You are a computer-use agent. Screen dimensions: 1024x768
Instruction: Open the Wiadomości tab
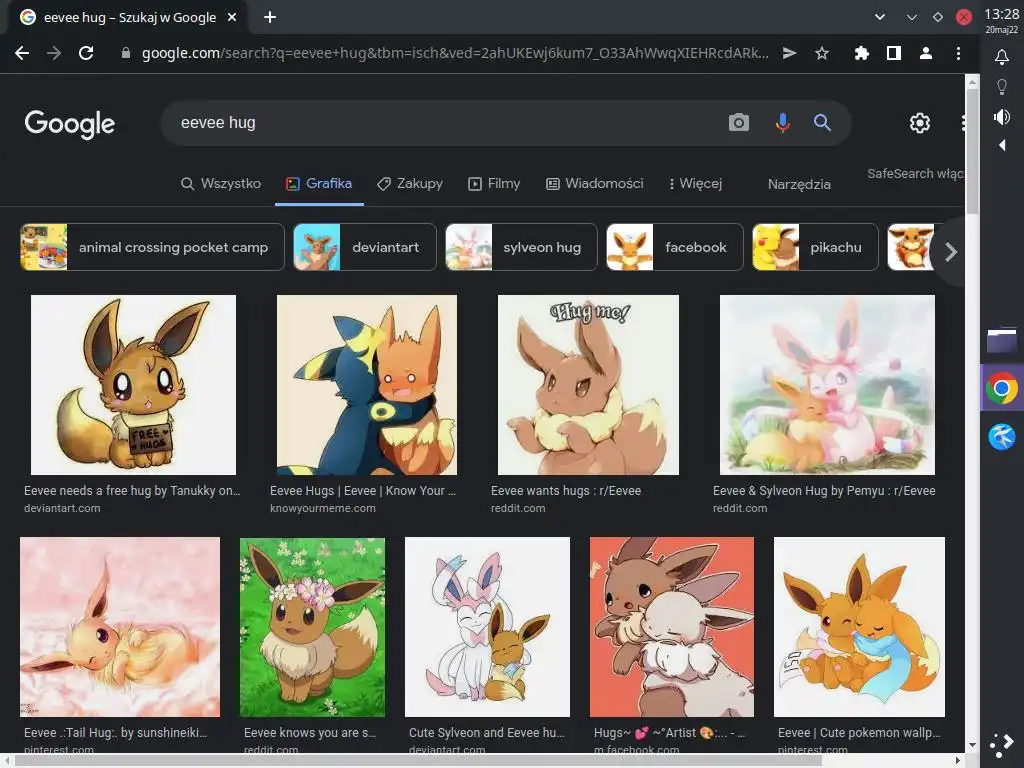595,184
